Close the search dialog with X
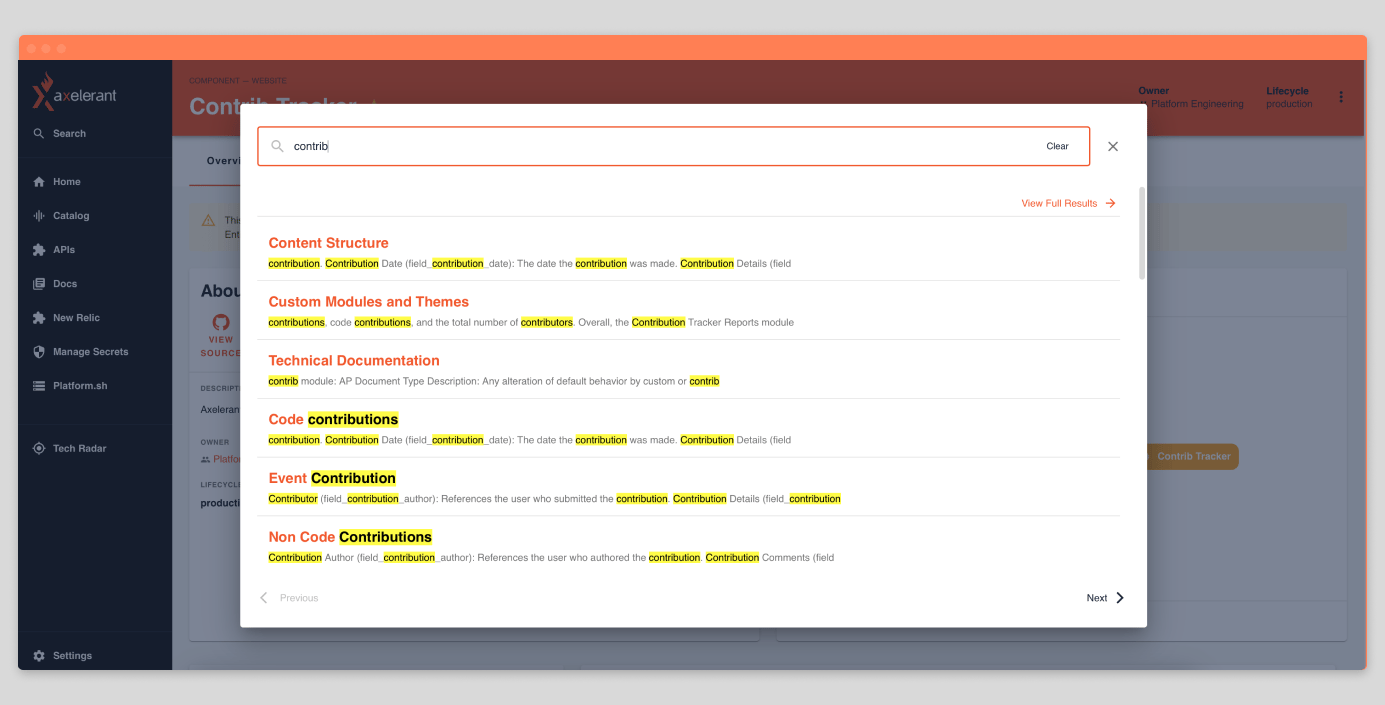The width and height of the screenshot is (1385, 705). (1113, 146)
